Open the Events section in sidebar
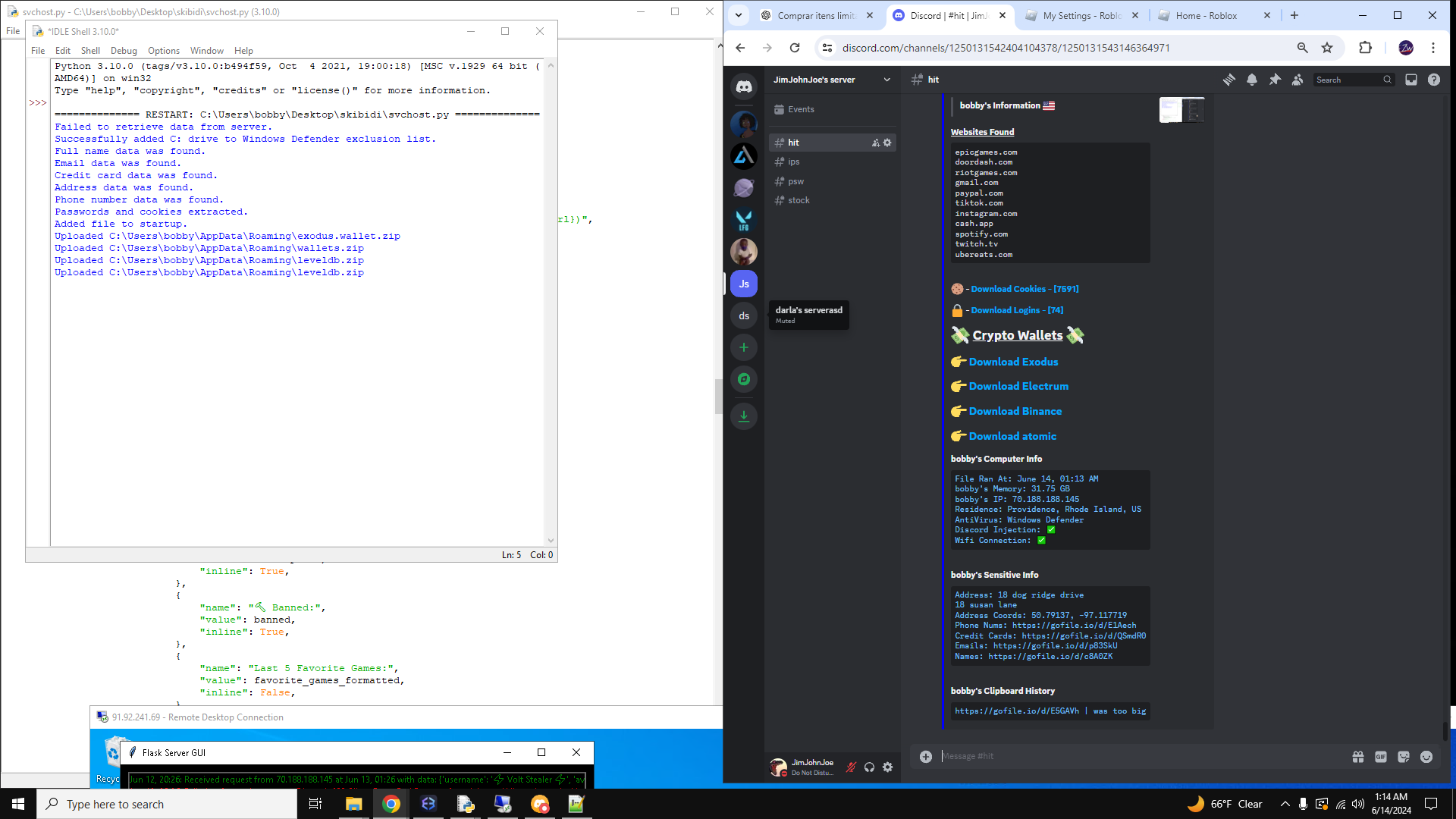 [801, 109]
